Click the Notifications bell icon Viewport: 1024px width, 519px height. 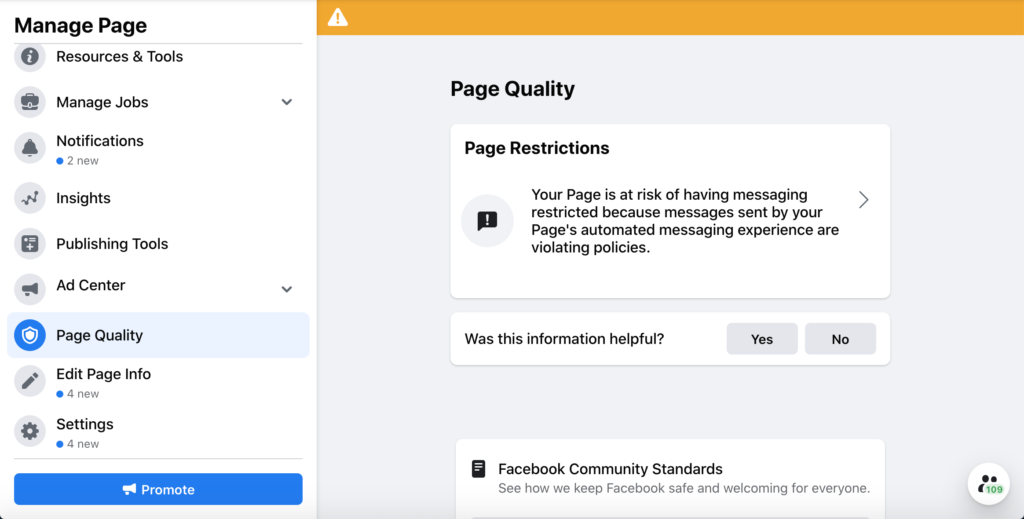29,148
